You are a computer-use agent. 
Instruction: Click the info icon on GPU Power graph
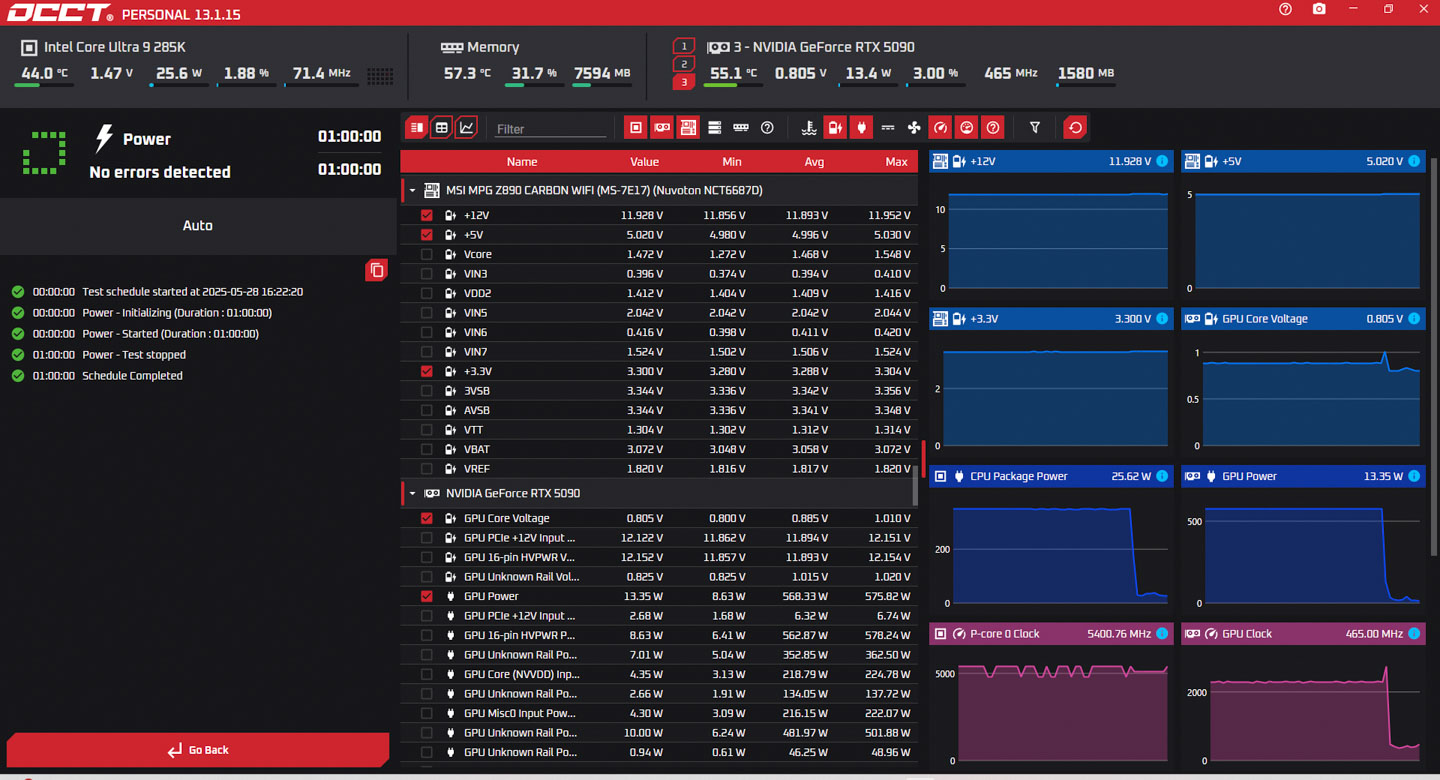[x=1414, y=476]
